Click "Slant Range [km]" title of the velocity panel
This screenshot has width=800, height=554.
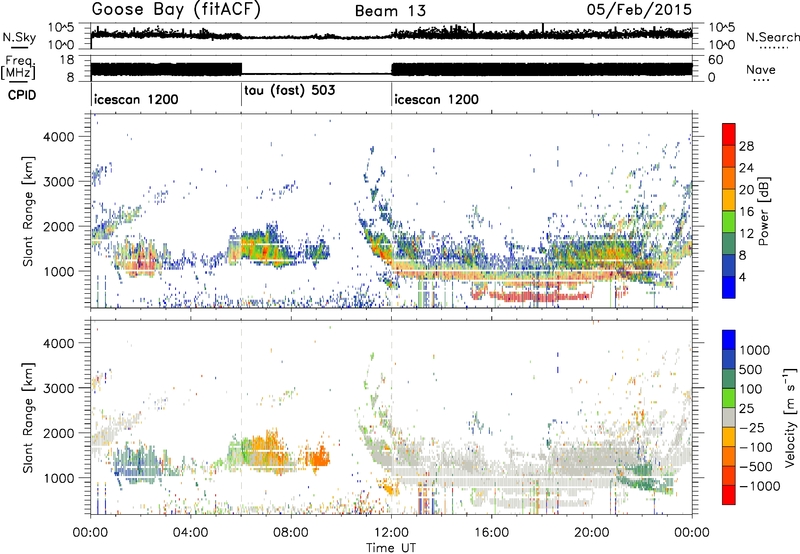coord(28,417)
